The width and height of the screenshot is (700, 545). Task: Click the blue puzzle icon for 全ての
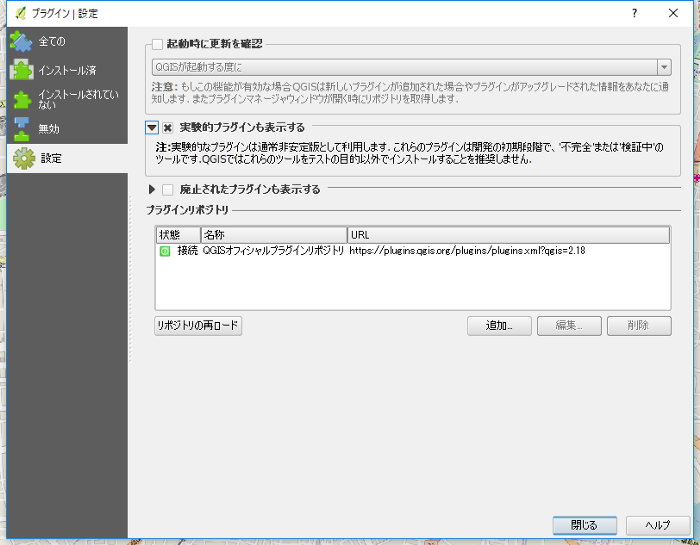tap(21, 42)
